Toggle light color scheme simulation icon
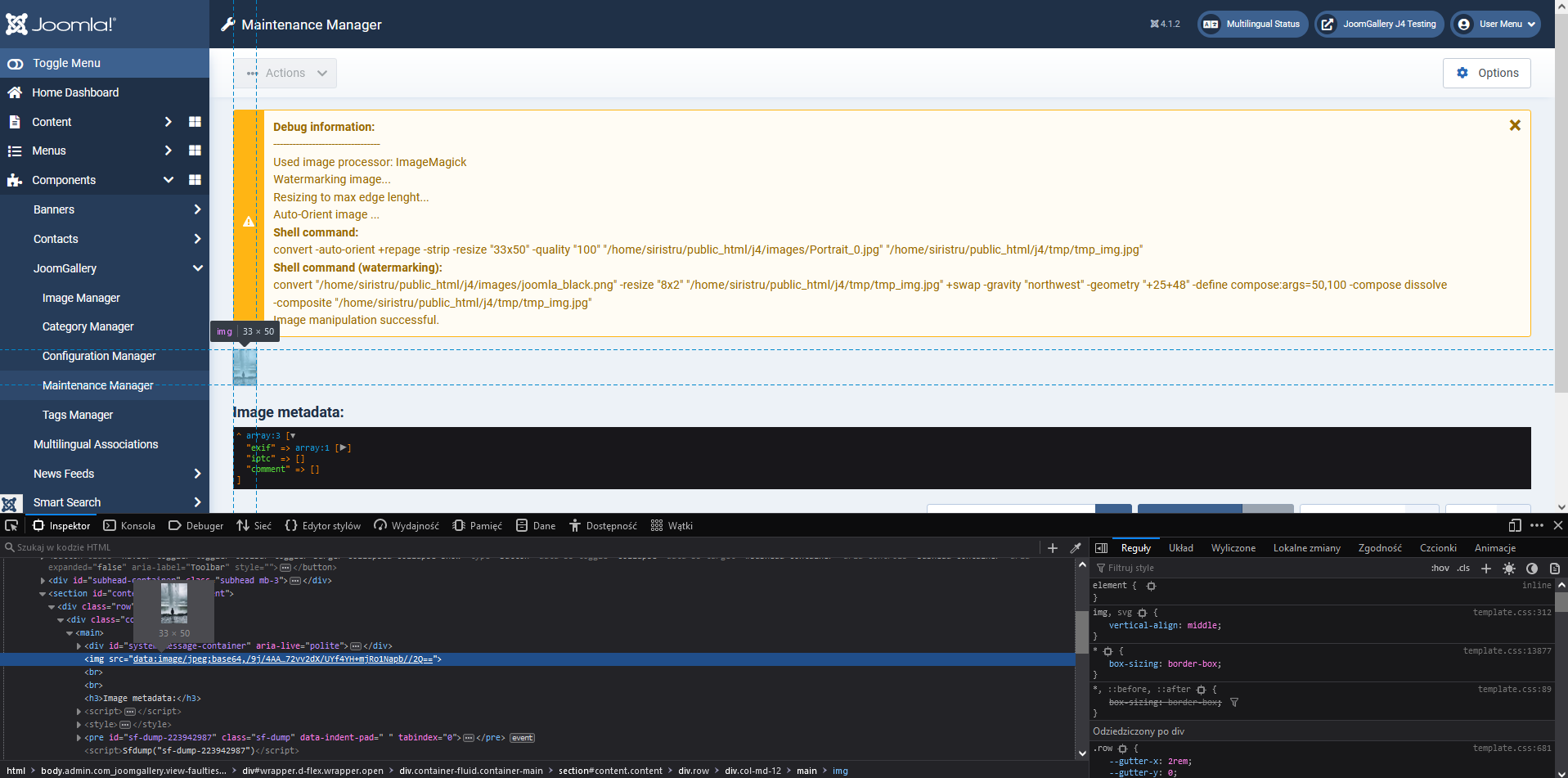 (1509, 568)
